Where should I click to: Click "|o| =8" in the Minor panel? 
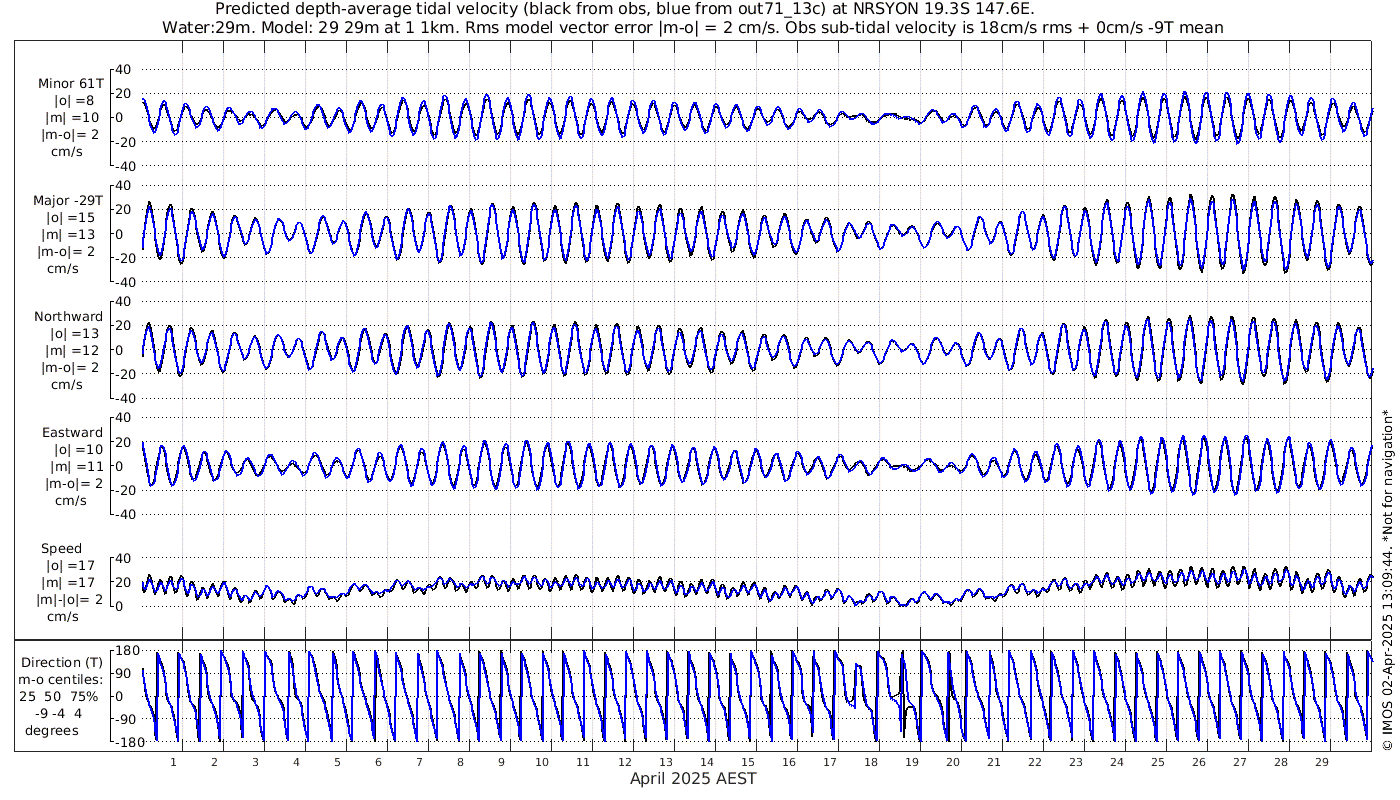[74, 100]
